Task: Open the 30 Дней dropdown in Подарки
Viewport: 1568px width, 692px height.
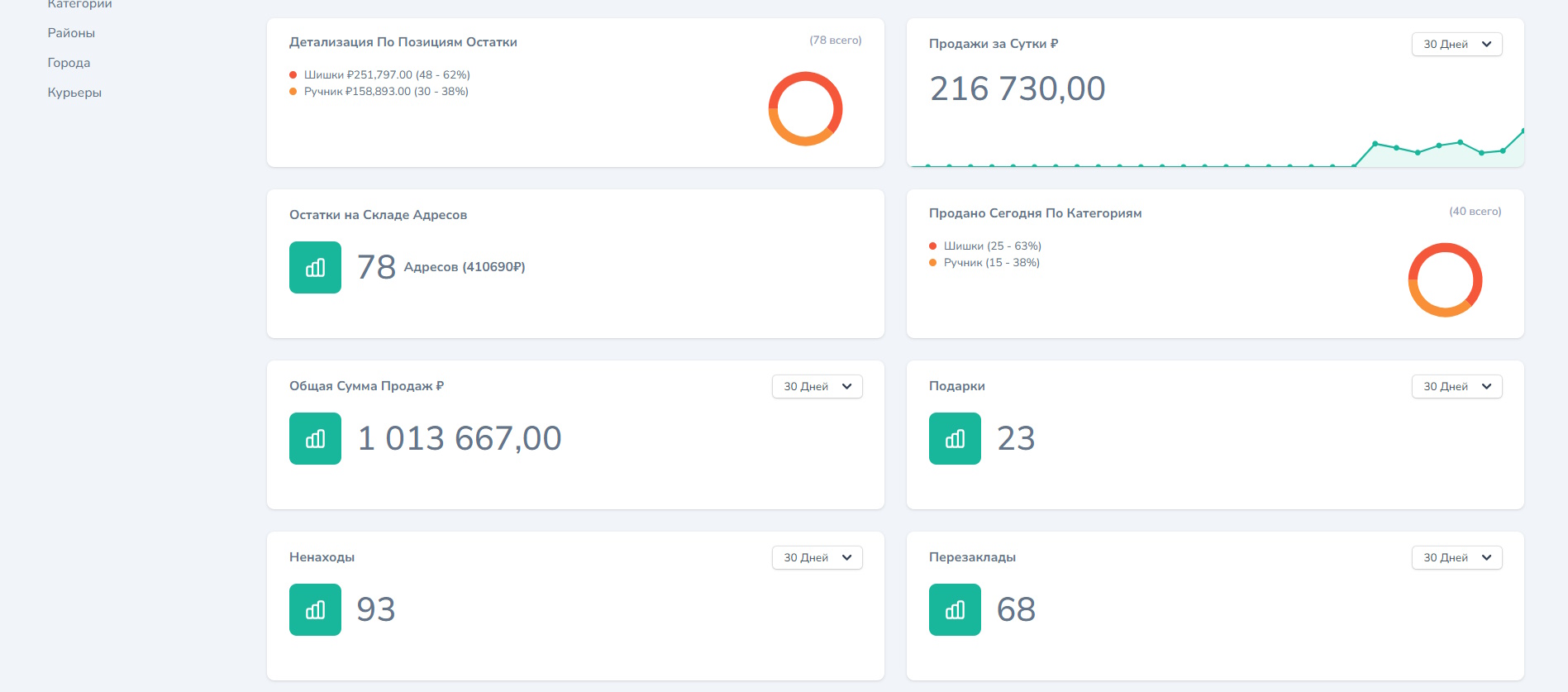Action: coord(1456,387)
